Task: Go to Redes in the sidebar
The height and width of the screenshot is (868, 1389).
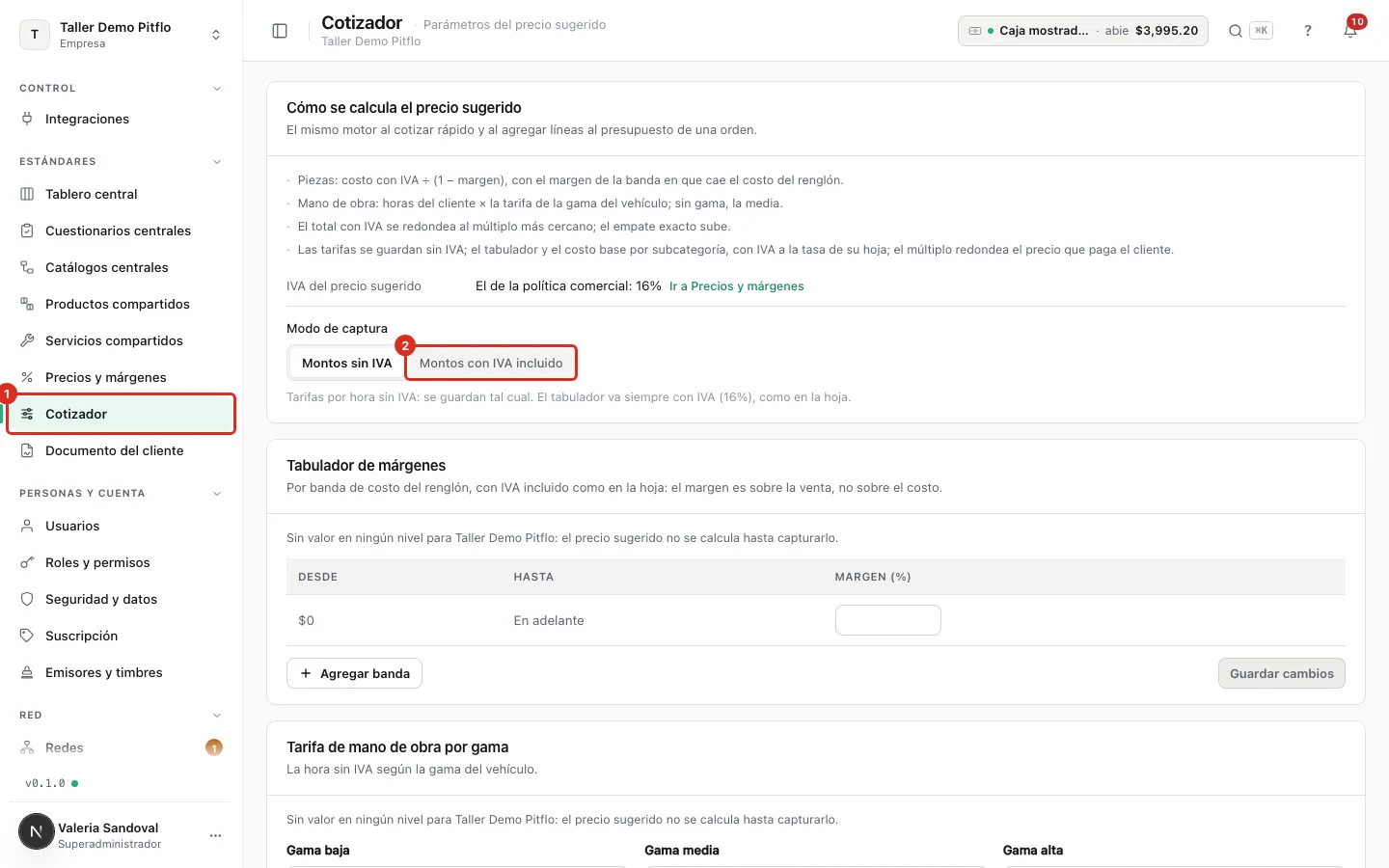Action: click(122, 747)
